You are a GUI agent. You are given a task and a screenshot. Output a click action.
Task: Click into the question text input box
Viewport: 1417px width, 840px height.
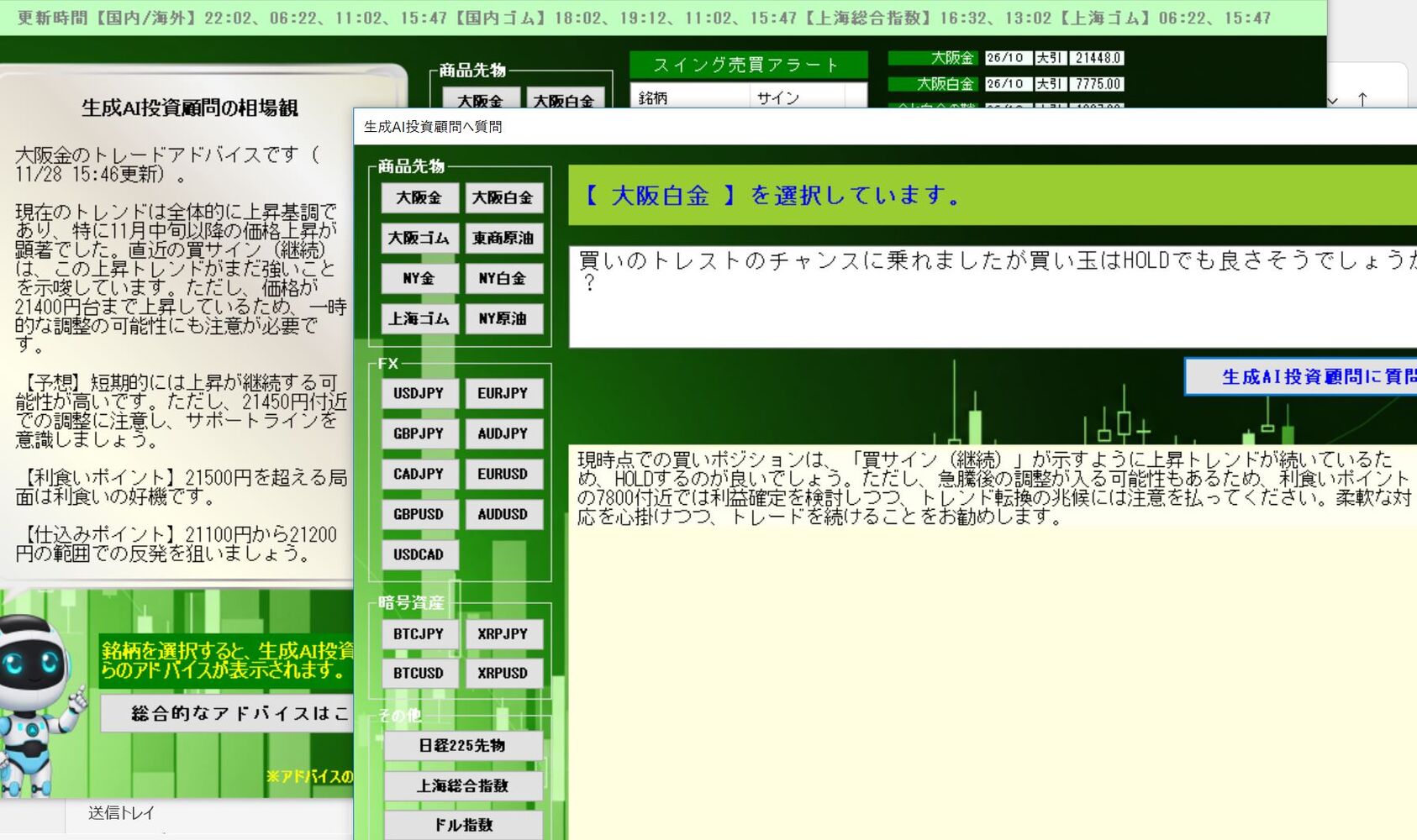coord(993,297)
